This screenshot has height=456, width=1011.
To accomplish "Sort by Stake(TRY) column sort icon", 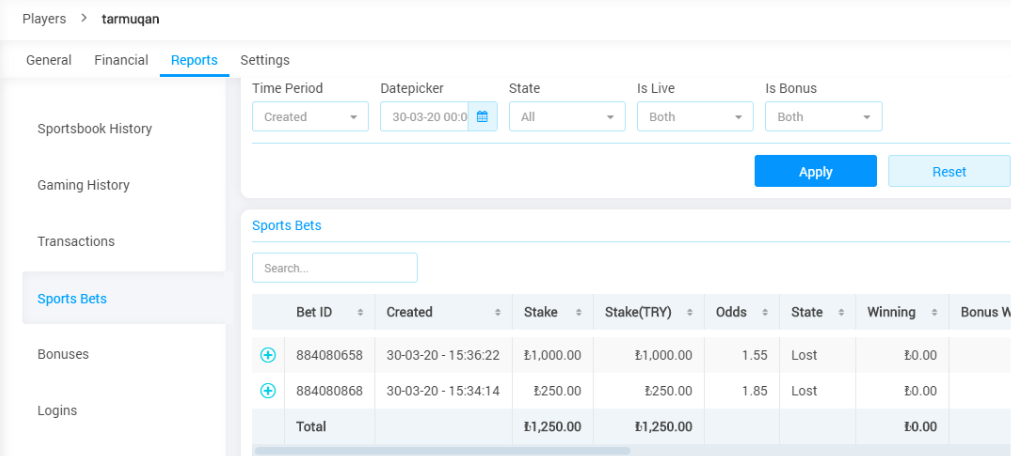I will click(689, 313).
